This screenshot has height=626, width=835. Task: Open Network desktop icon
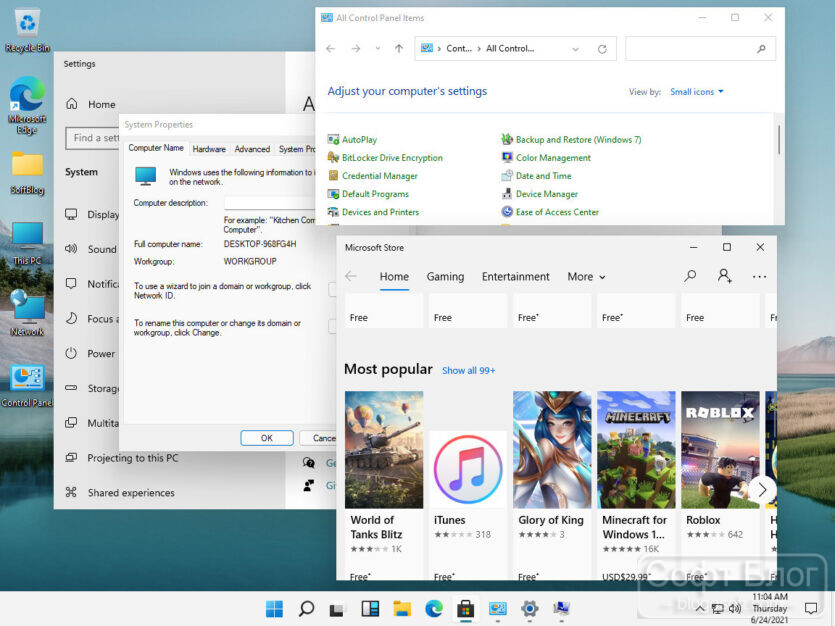coord(27,314)
